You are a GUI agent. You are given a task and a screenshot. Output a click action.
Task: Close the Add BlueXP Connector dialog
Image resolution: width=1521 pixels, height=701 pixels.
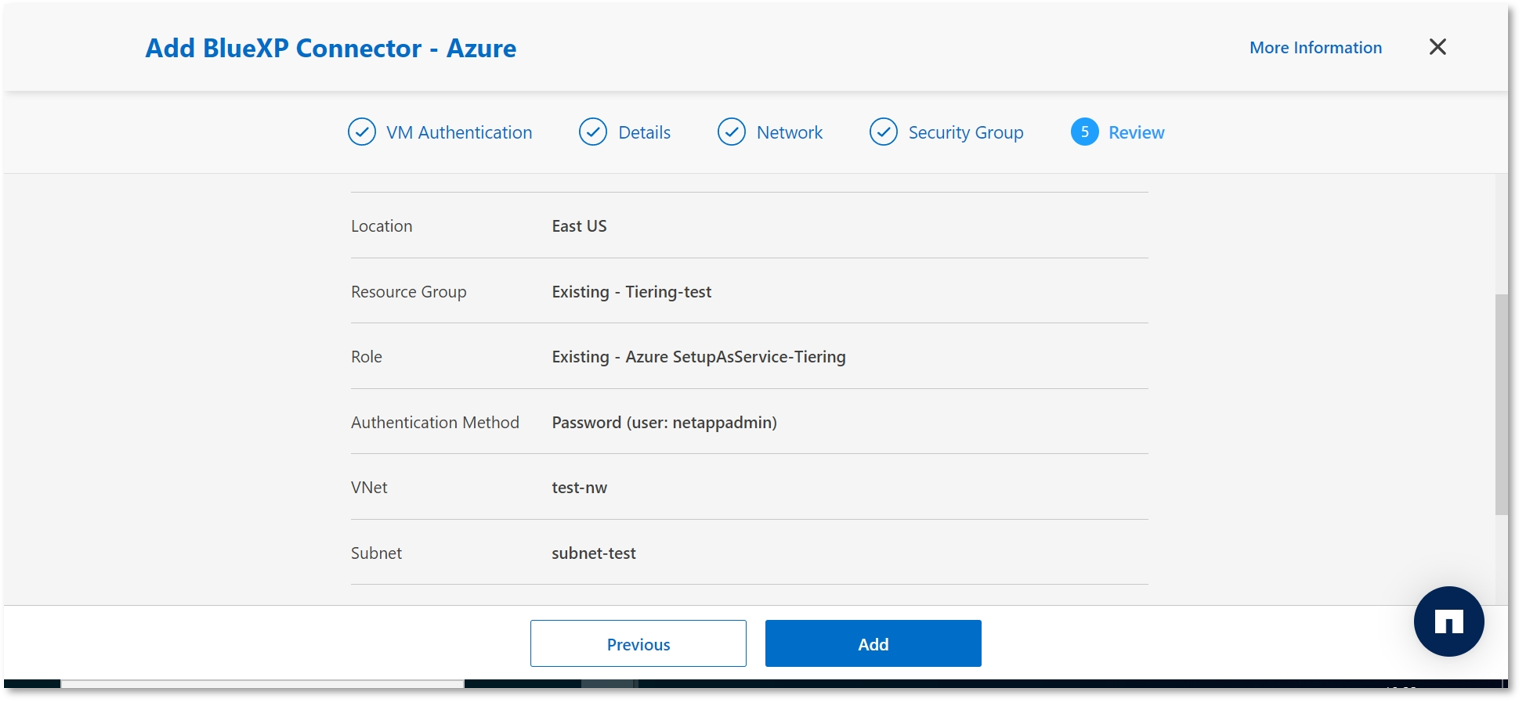click(1438, 47)
